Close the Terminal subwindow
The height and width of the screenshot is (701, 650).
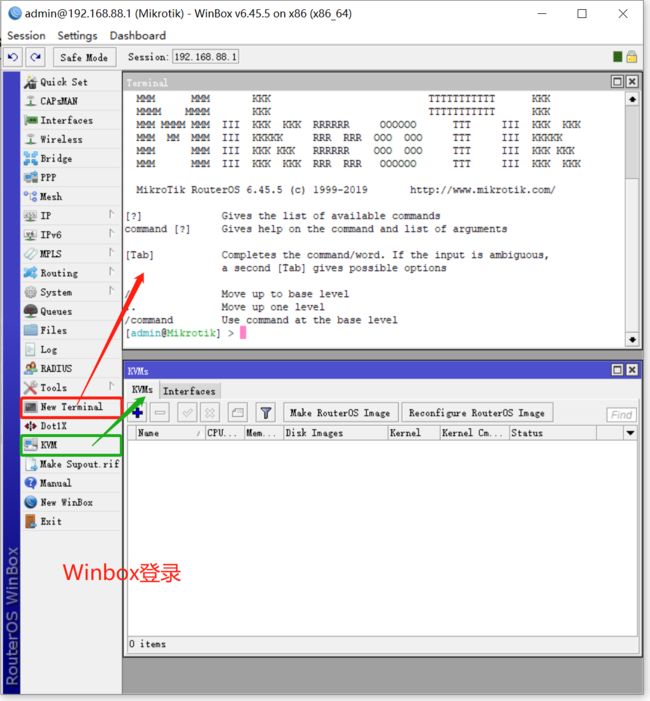tap(632, 81)
